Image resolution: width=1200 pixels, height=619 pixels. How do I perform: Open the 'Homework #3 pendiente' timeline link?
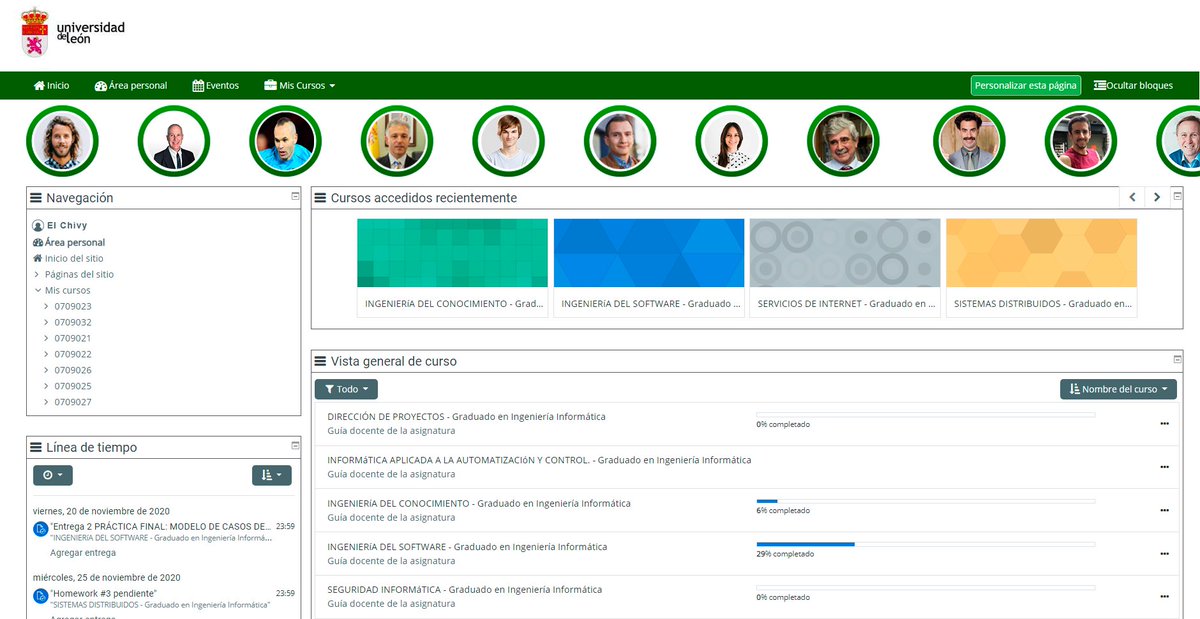click(103, 593)
